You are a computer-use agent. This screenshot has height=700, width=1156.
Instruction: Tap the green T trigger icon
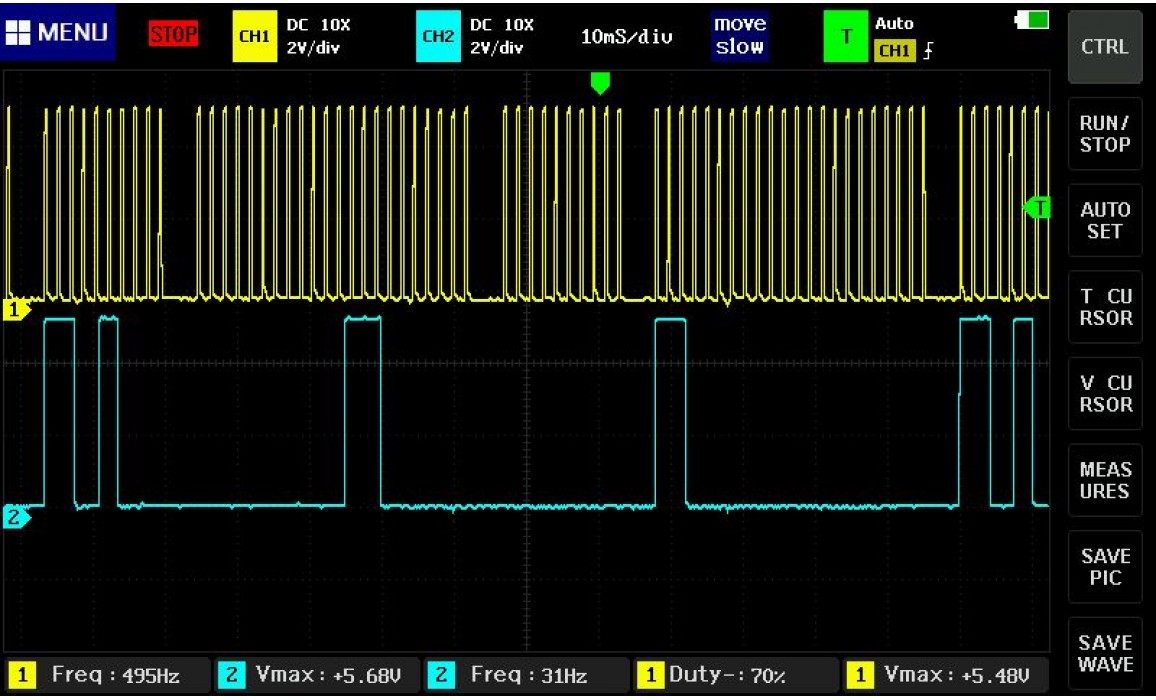(x=846, y=36)
